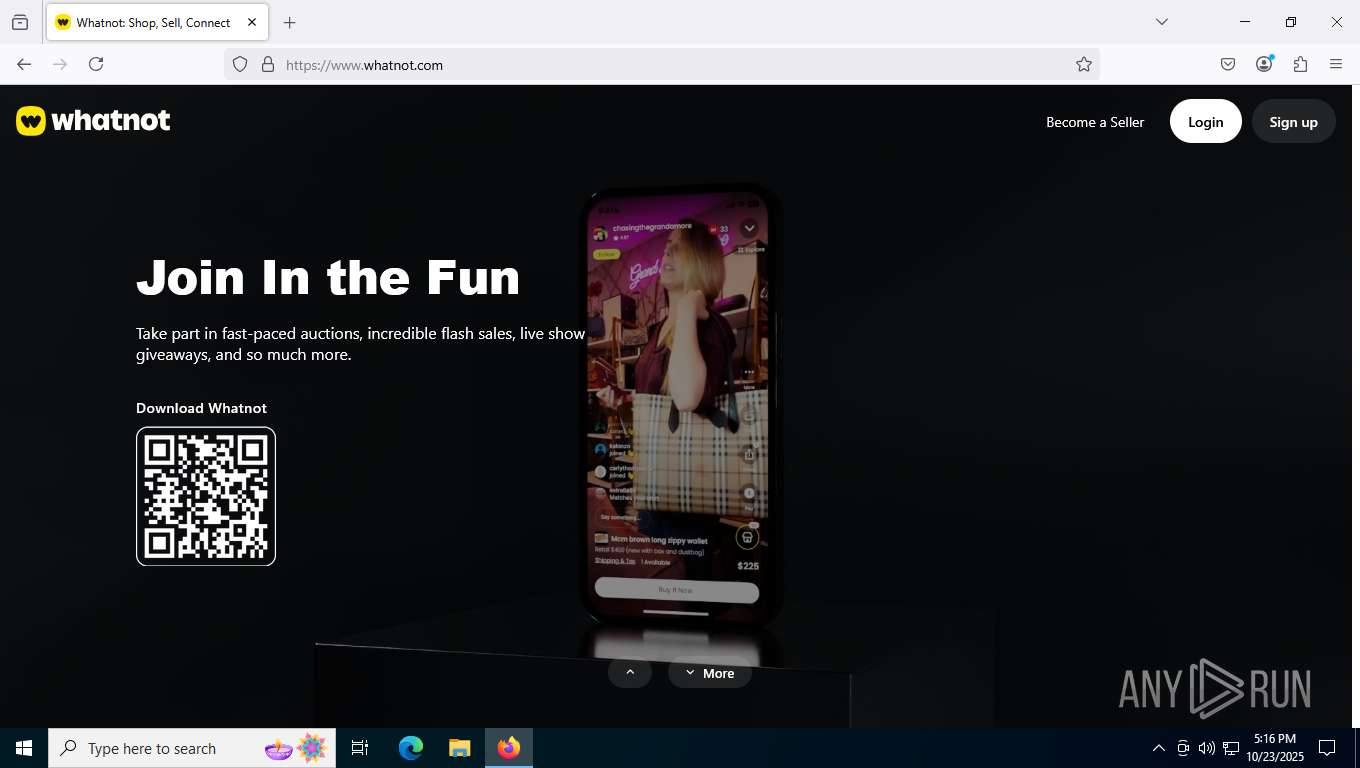Click the Join In the Fun heading
The width and height of the screenshot is (1360, 768).
coord(328,277)
